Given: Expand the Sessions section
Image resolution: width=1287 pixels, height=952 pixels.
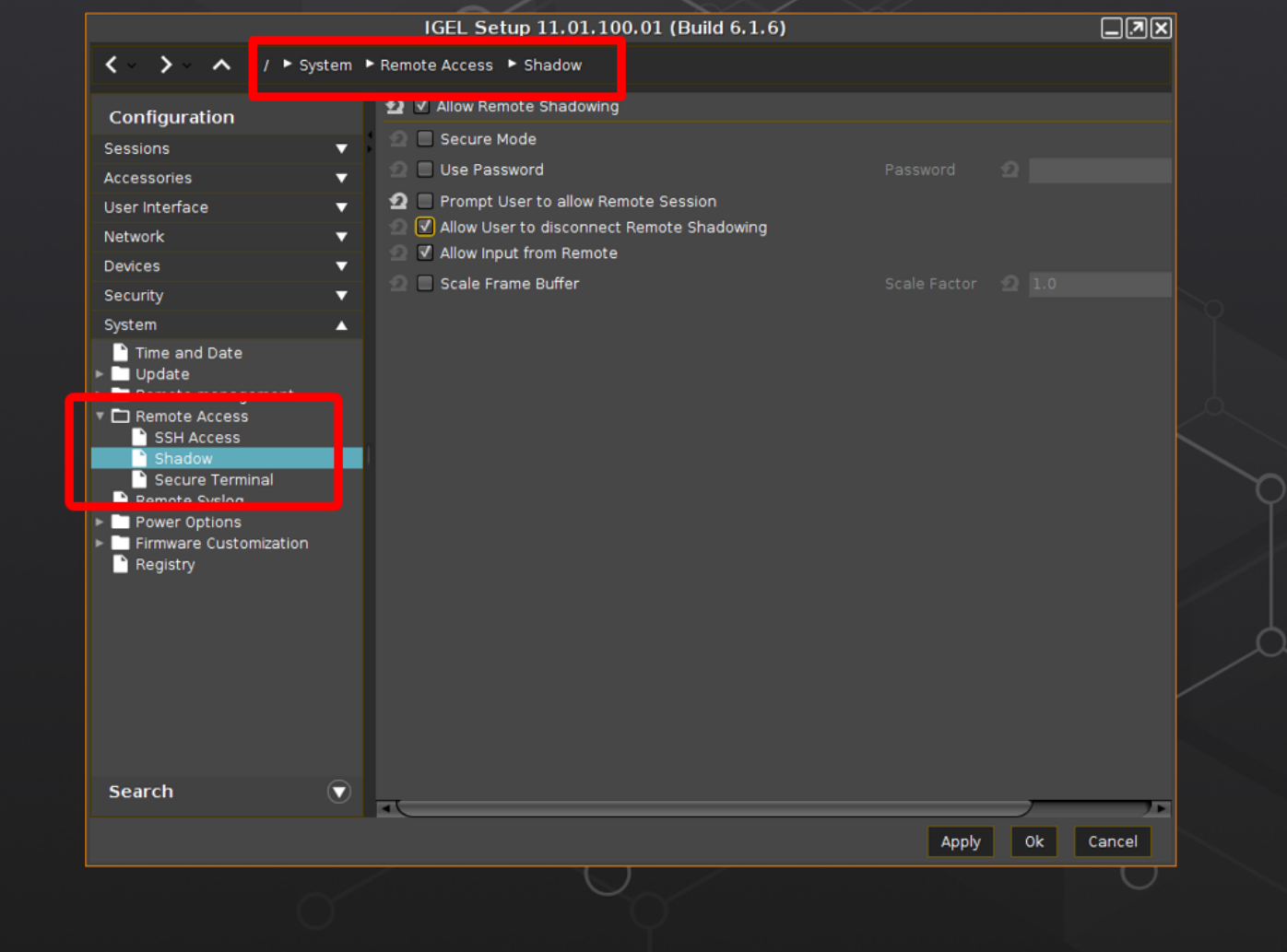Looking at the screenshot, I should click(341, 148).
